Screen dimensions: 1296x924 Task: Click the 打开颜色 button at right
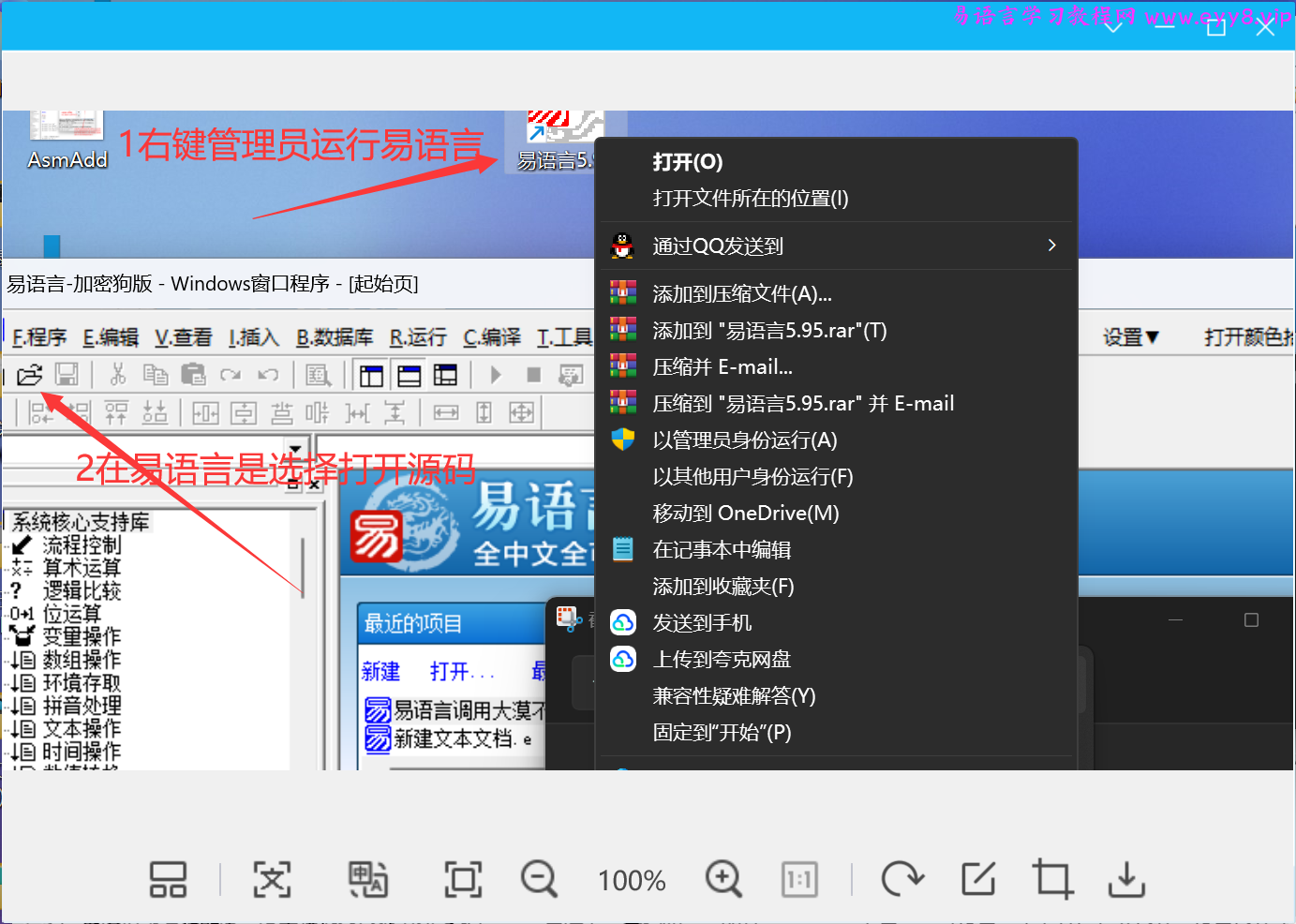[1249, 337]
